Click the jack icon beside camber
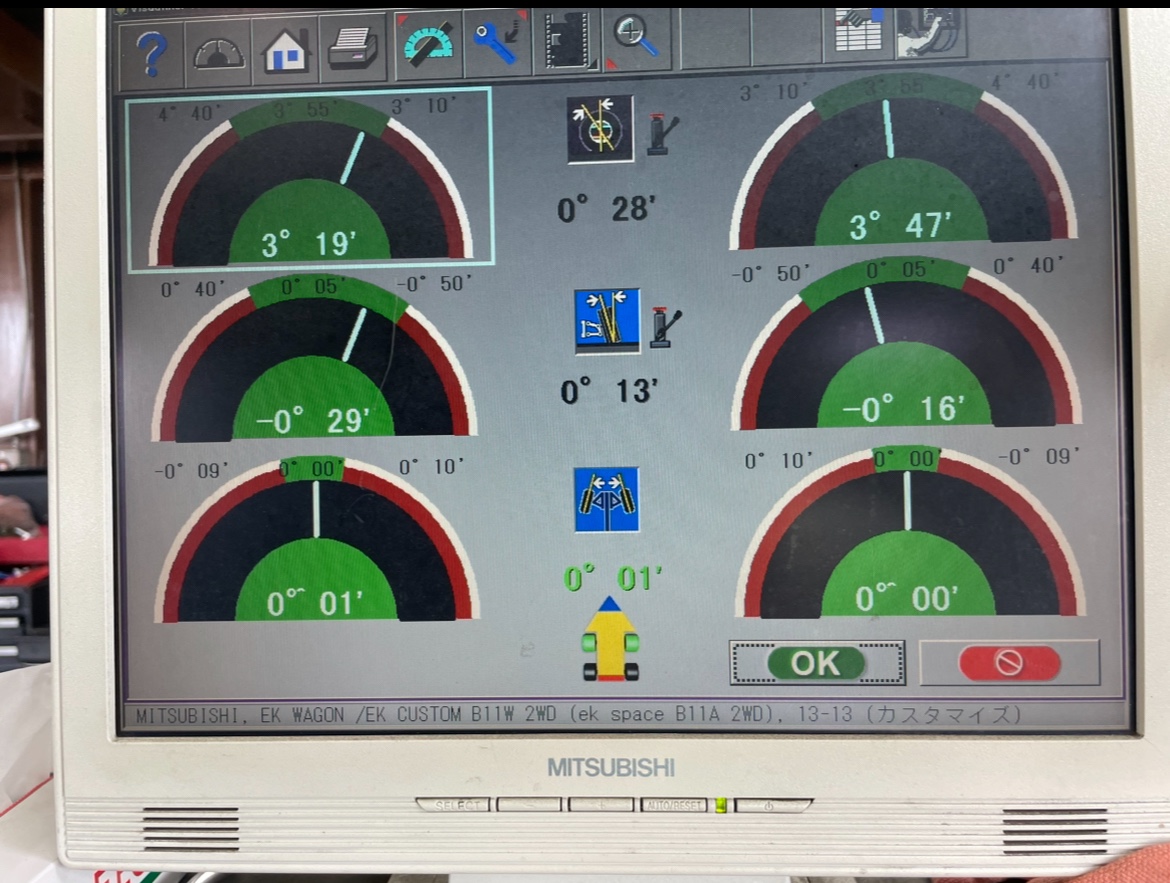Screen dimensions: 1170x883 pos(666,326)
